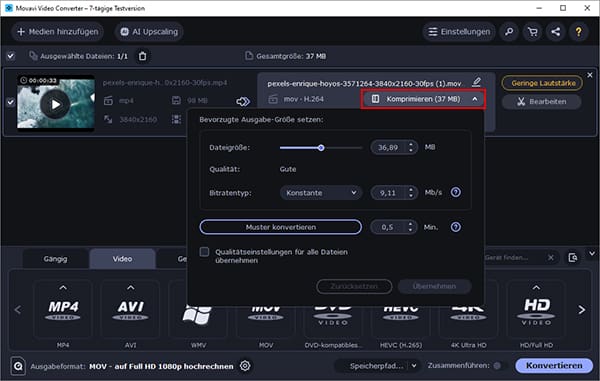Toggle the checkbox for the pexels video file

click(x=10, y=102)
